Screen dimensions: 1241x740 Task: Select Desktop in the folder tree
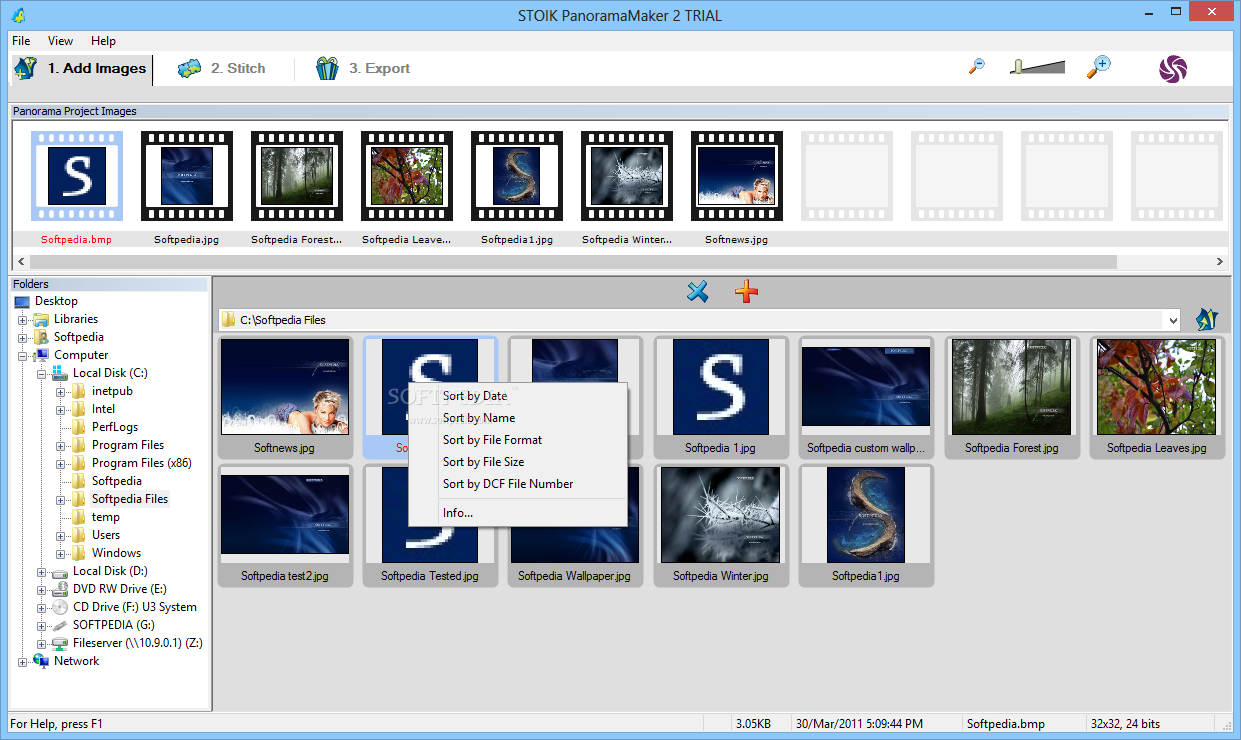56,301
